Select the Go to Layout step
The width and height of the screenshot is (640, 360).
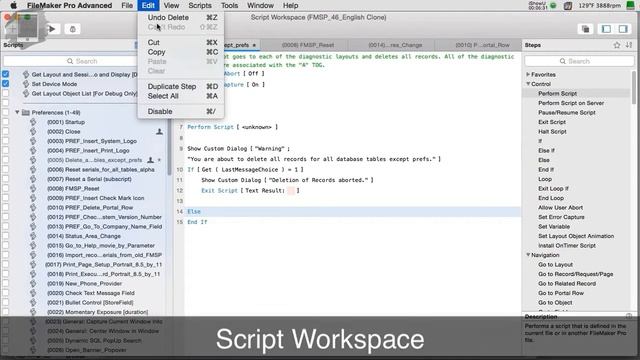[555, 264]
